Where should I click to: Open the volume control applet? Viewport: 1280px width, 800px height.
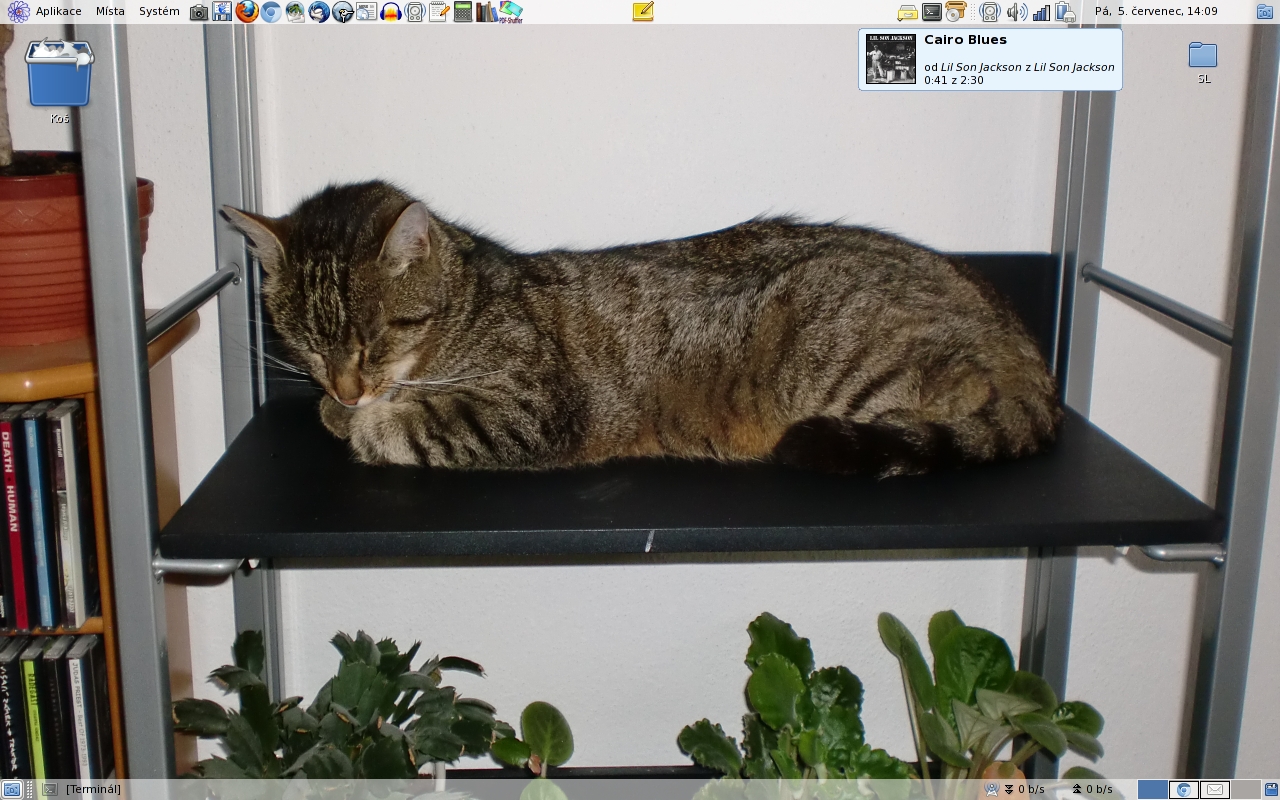[1016, 12]
